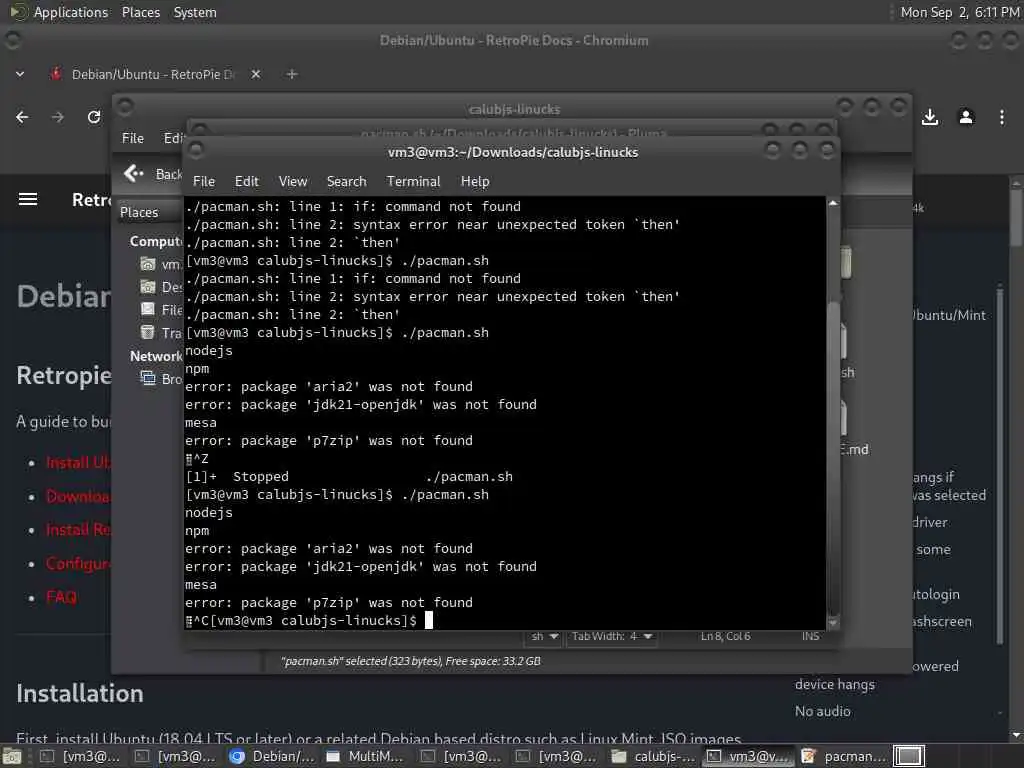Click the 'No audio' contents link
This screenshot has height=768, width=1024.
(822, 711)
